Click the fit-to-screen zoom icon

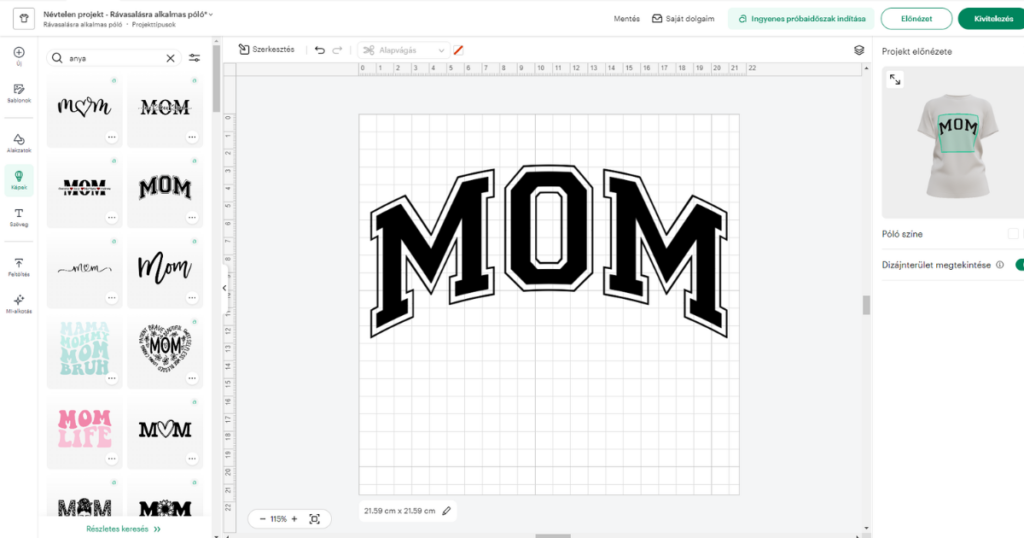[x=315, y=519]
